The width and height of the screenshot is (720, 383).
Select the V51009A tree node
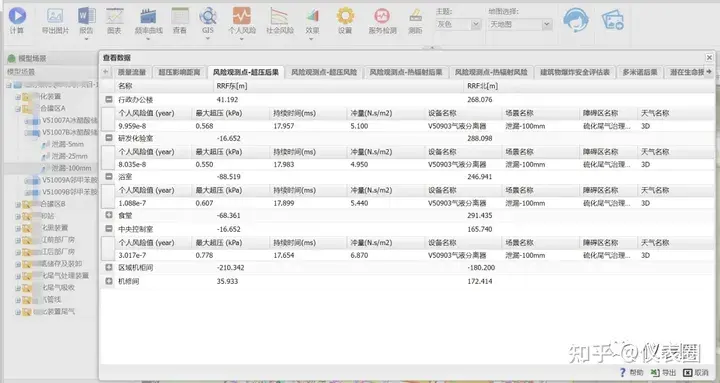pos(69,180)
